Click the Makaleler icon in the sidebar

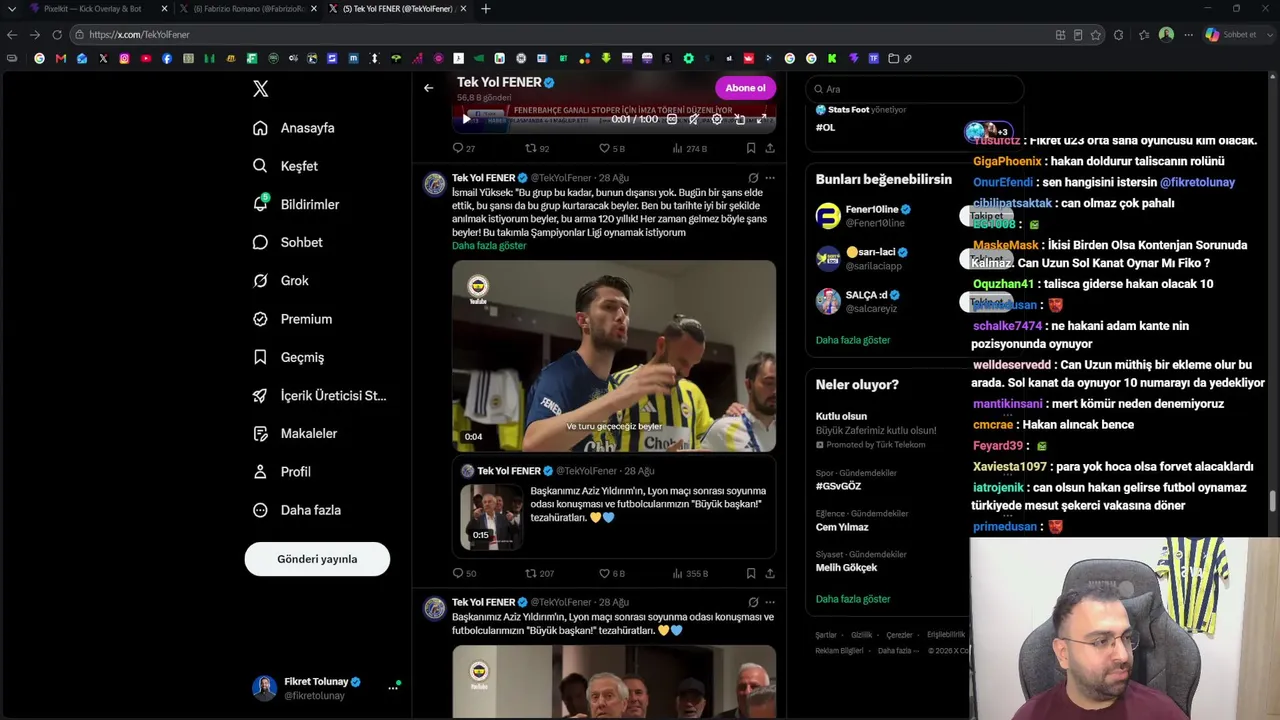pos(260,433)
